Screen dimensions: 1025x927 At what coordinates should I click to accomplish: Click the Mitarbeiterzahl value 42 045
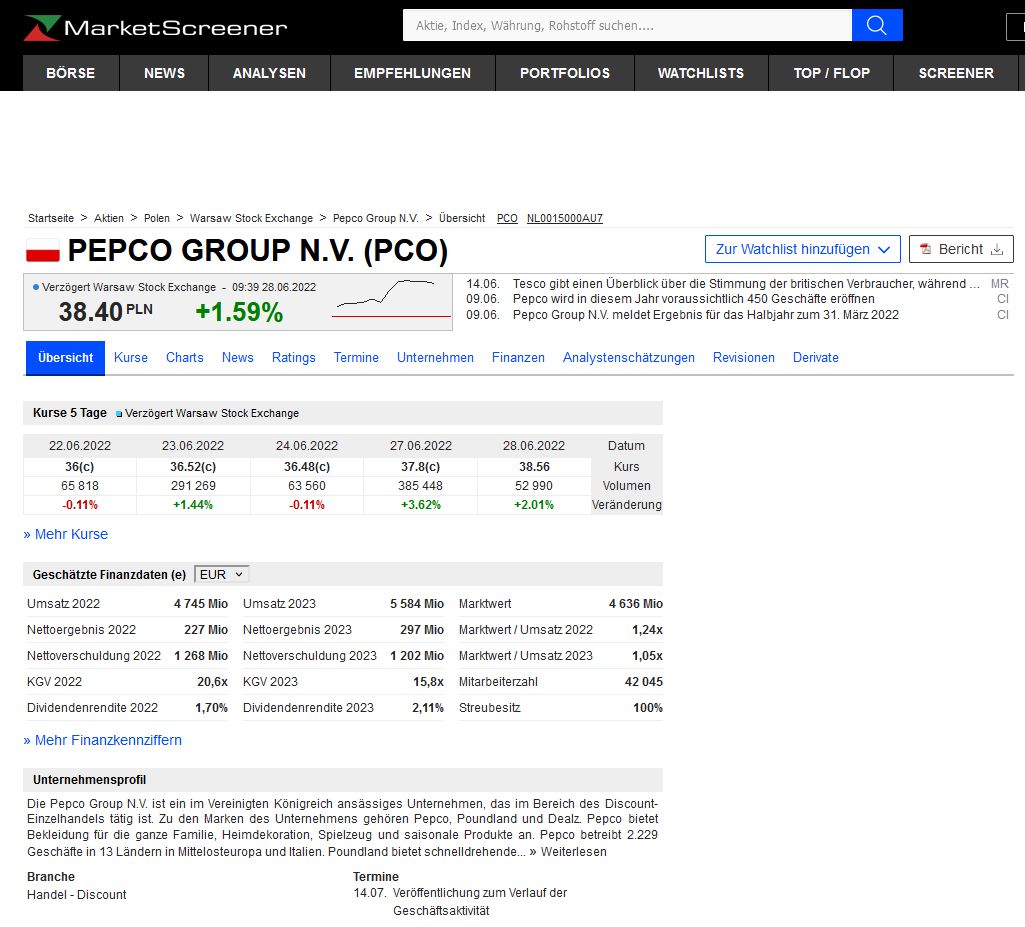[644, 681]
